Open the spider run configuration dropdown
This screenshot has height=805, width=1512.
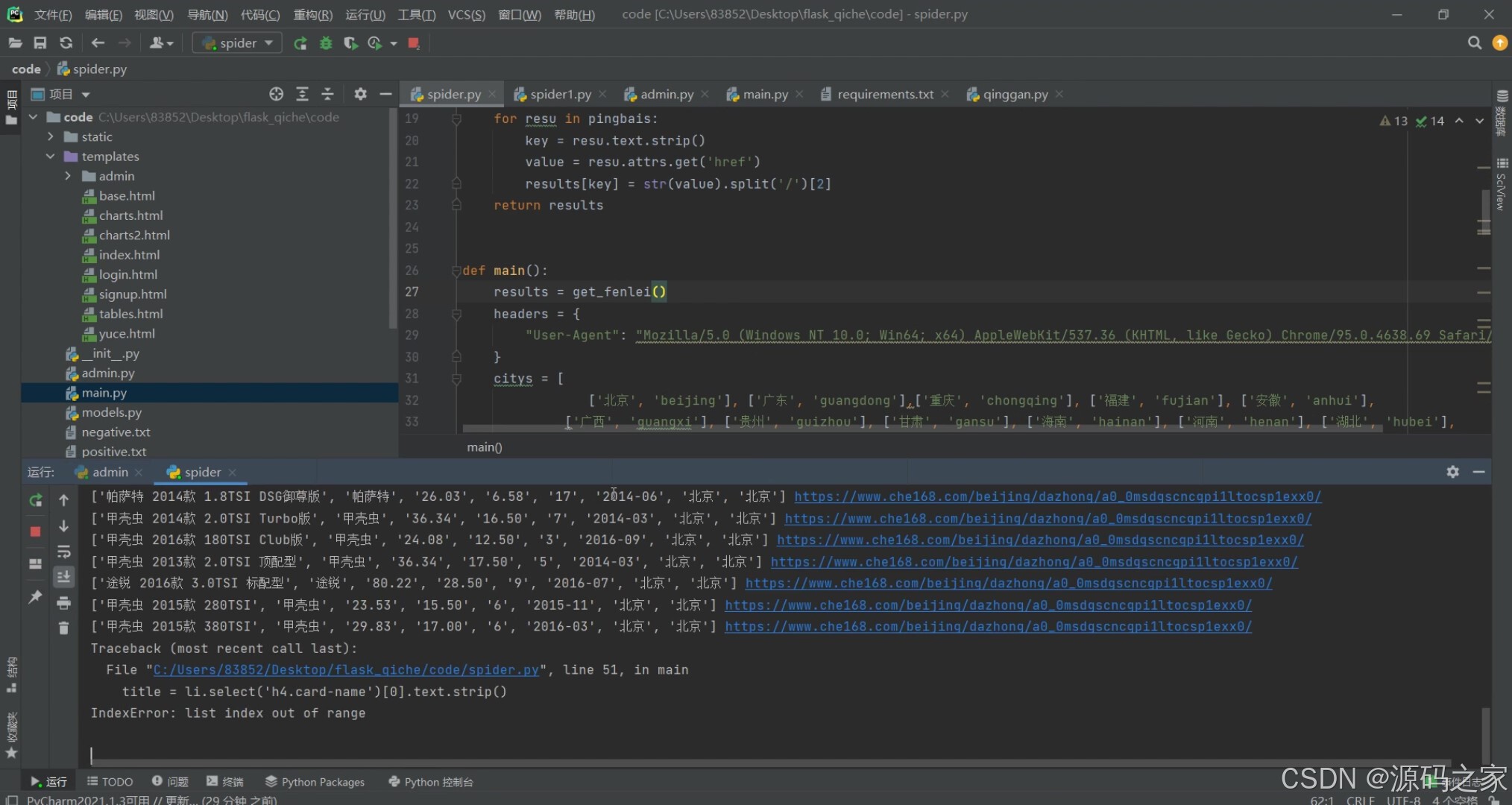(x=237, y=43)
